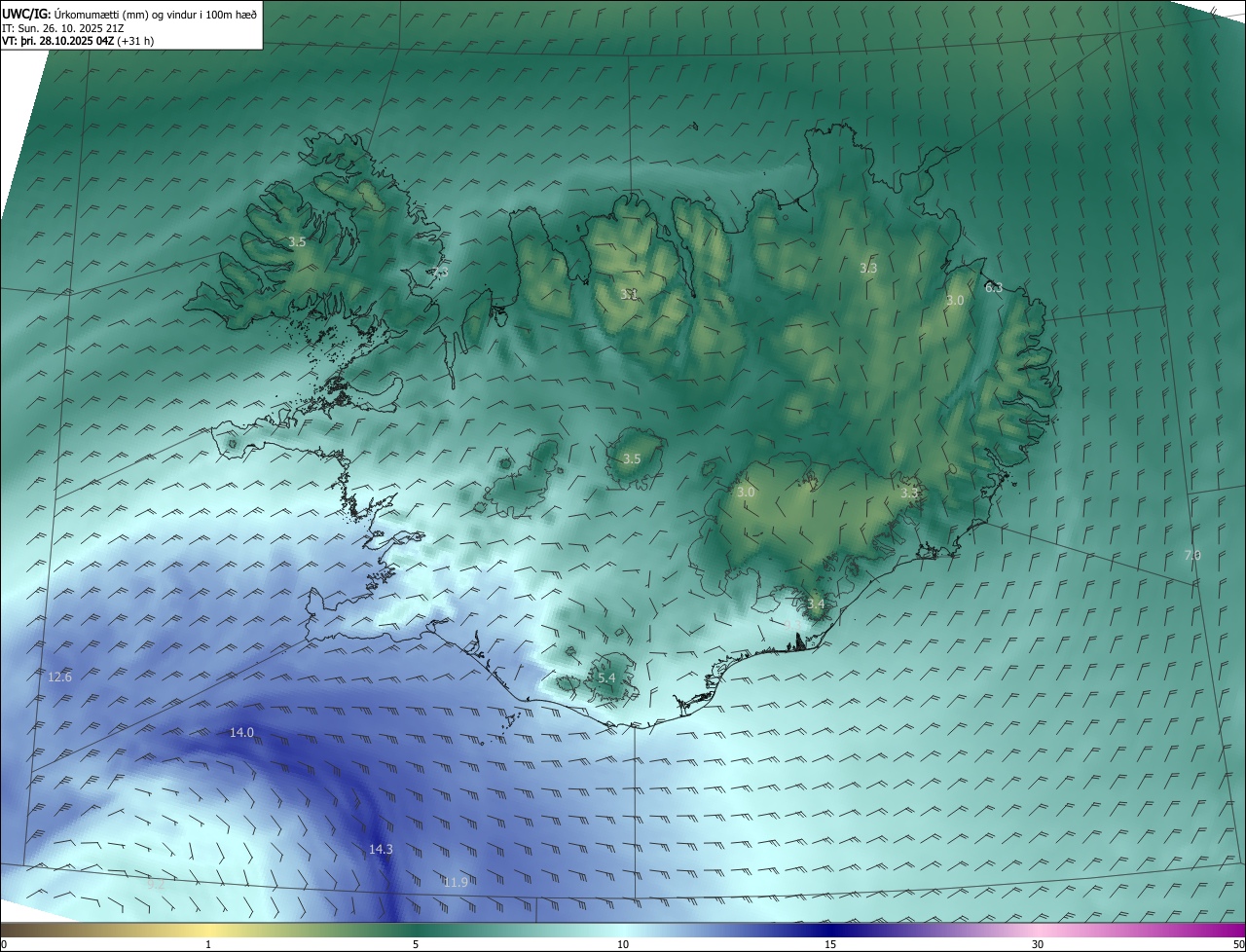Click the 10 tick on the color scale
The image size is (1246, 952).
(623, 944)
